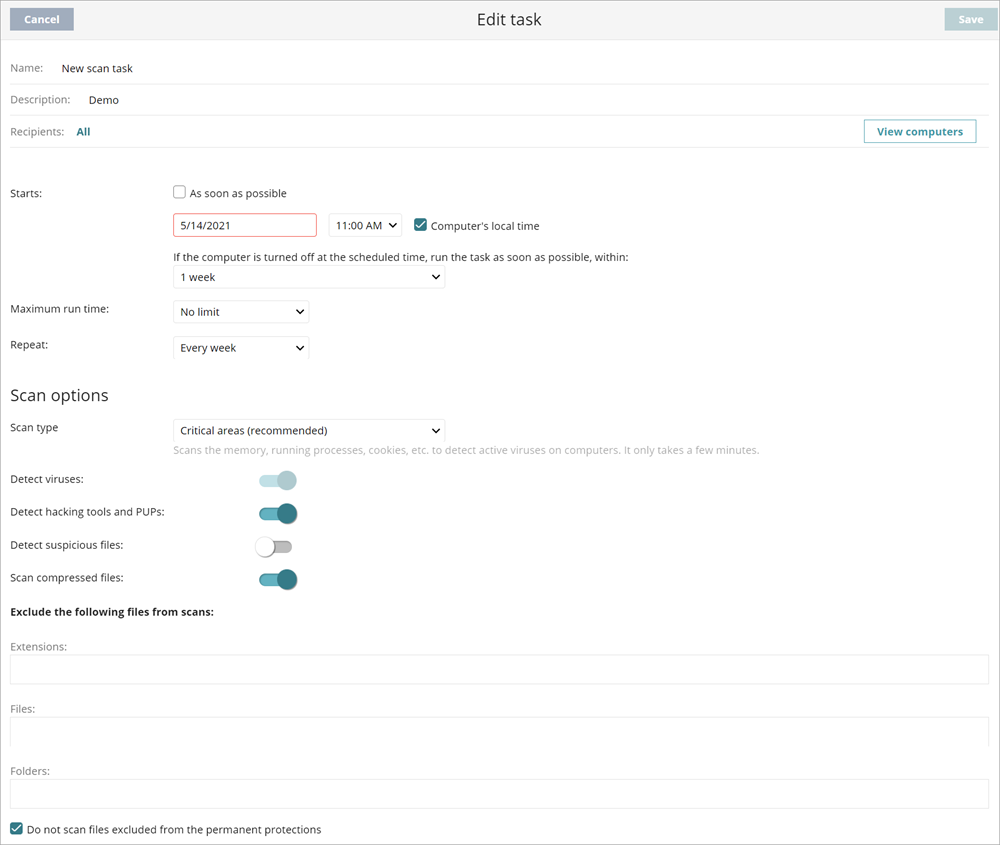The width and height of the screenshot is (1000, 845).
Task: Open the Repeat frequency dropdown
Action: (x=240, y=347)
